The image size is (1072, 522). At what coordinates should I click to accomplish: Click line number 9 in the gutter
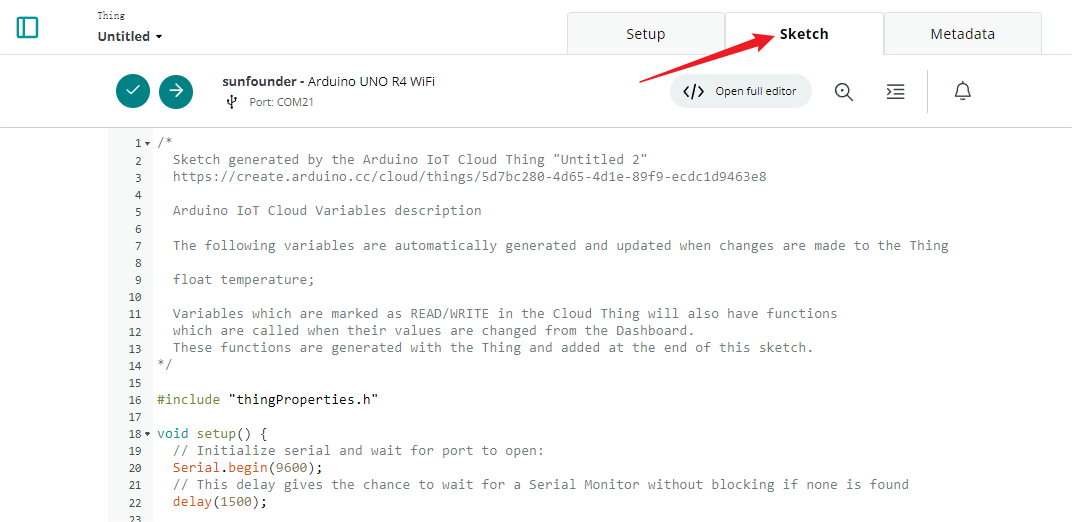[138, 280]
